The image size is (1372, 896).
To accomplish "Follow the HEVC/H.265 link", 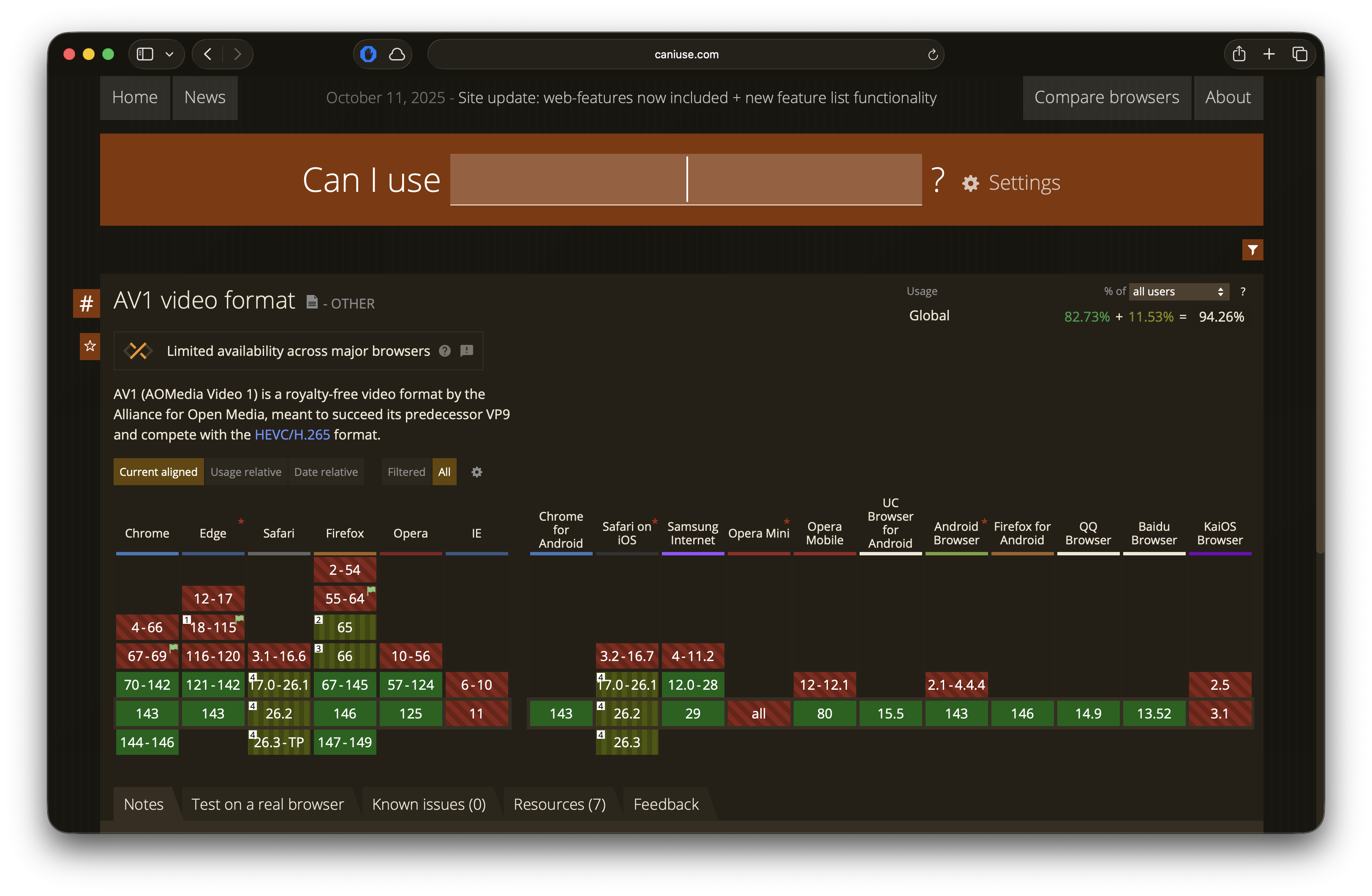I will tap(292, 434).
